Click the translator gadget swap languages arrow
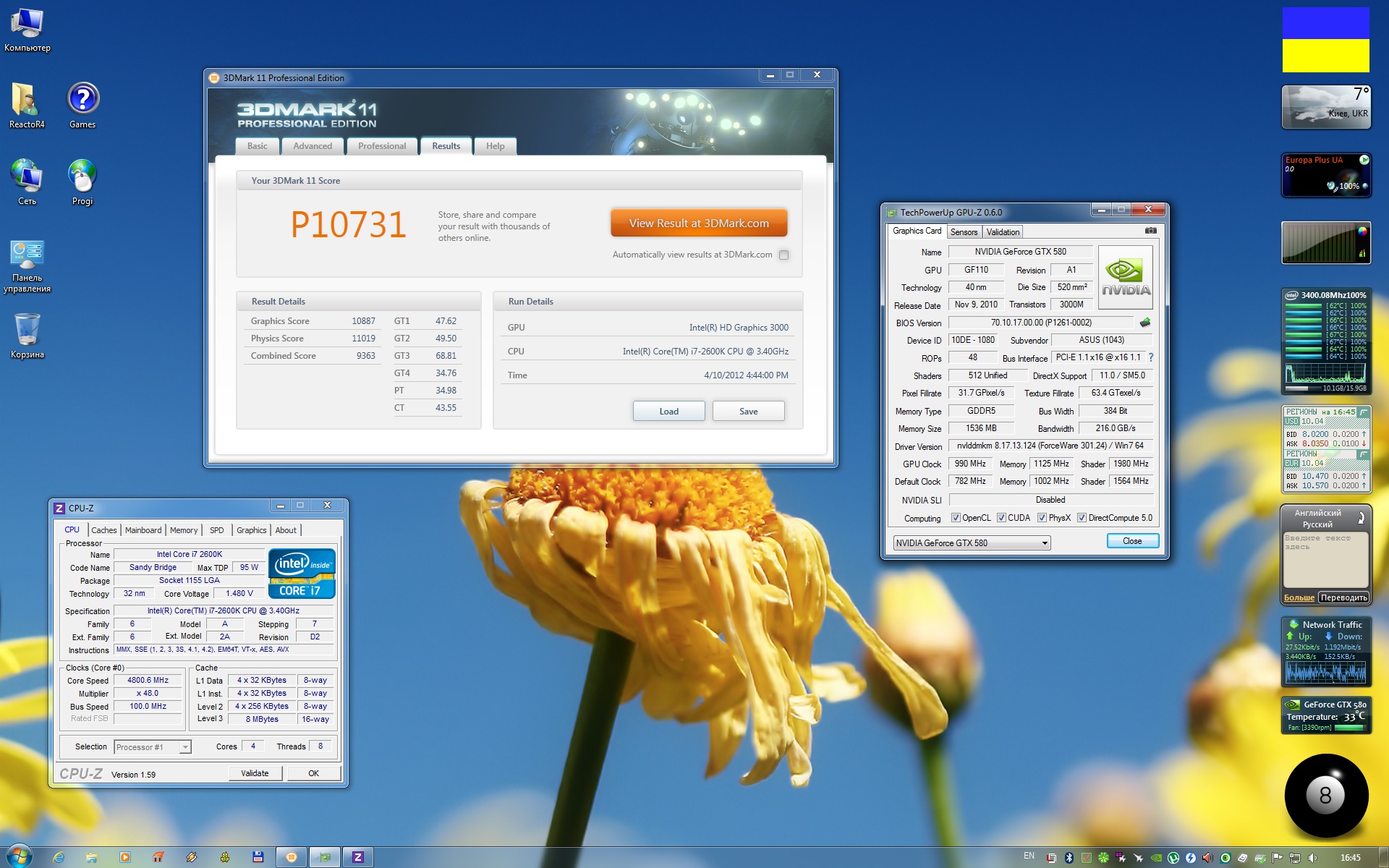This screenshot has width=1389, height=868. click(1361, 518)
